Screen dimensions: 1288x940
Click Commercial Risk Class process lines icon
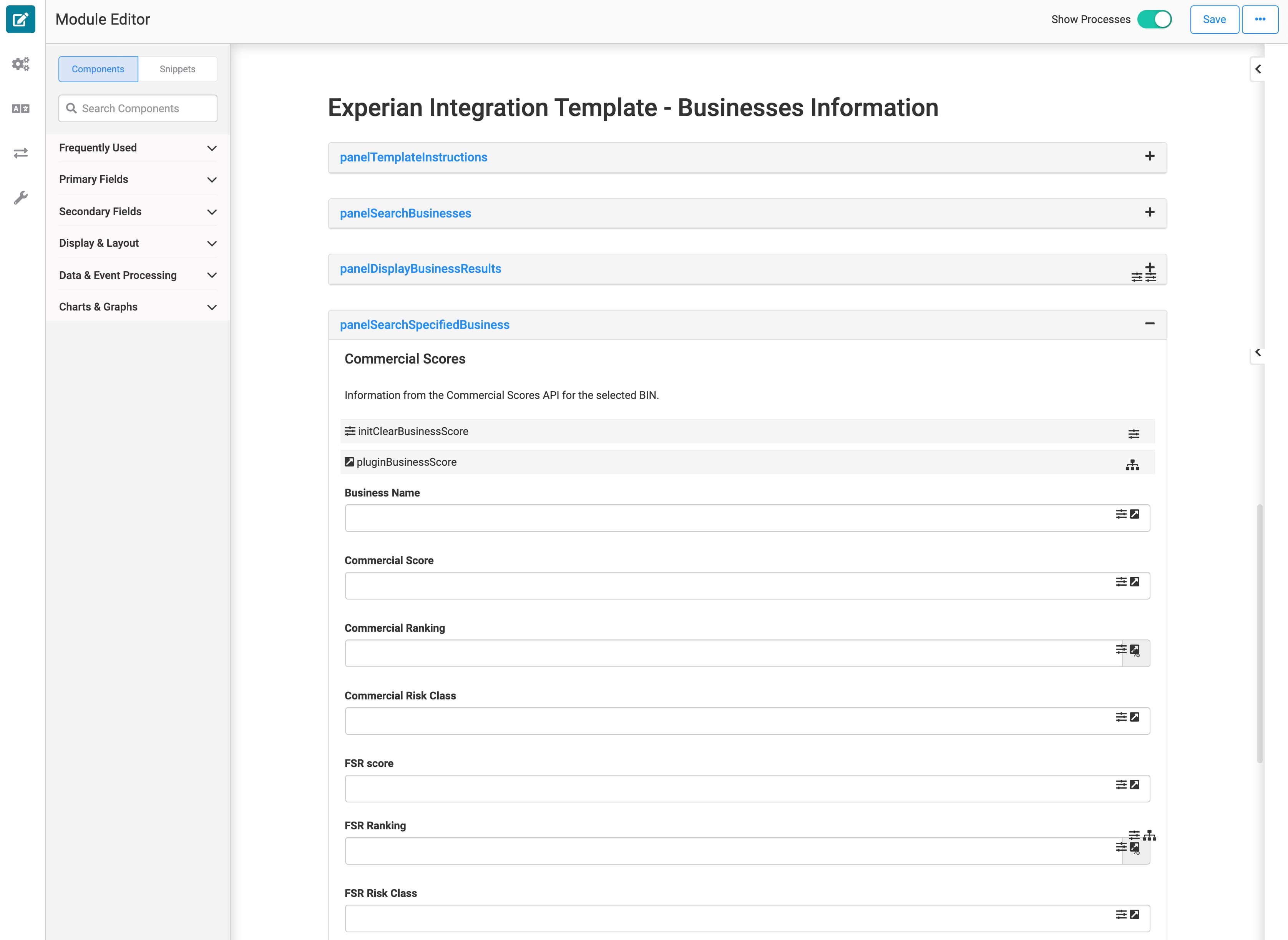[x=1121, y=717]
